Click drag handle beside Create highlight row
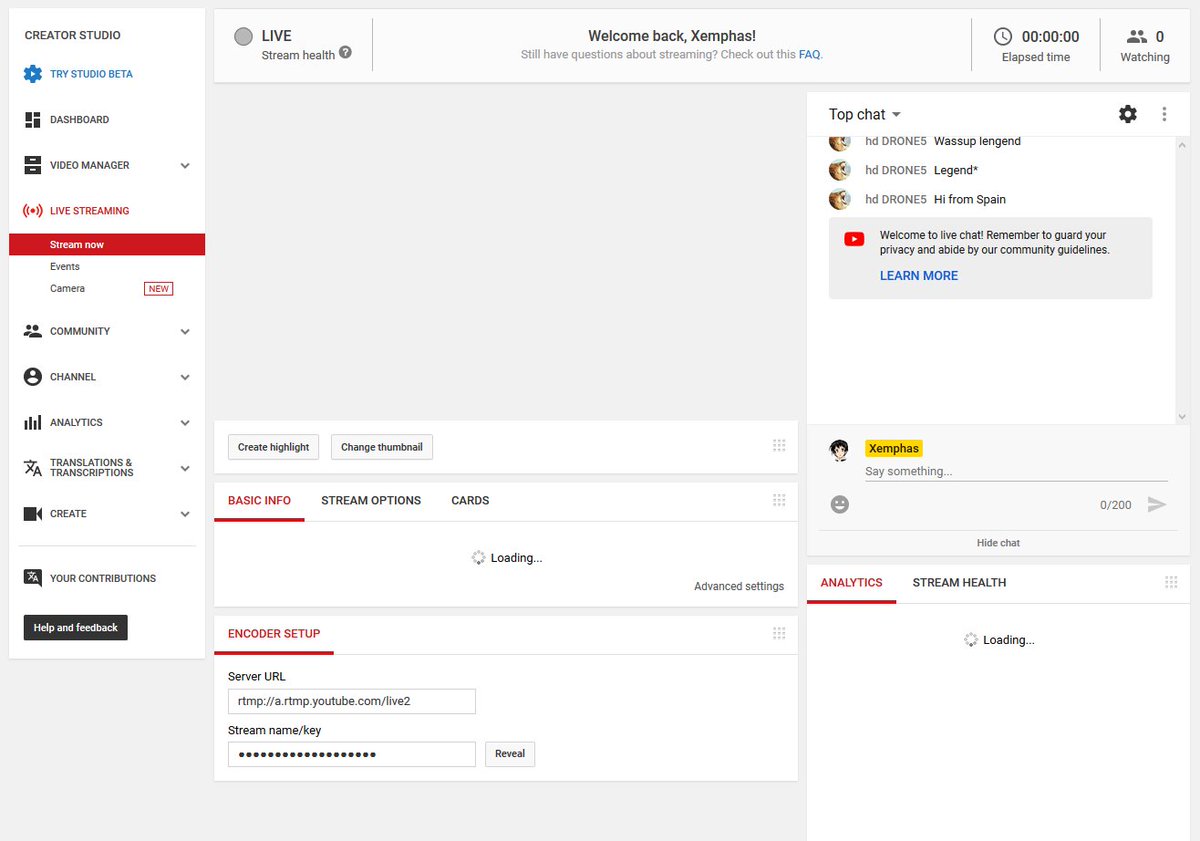This screenshot has width=1200, height=841. pos(779,446)
